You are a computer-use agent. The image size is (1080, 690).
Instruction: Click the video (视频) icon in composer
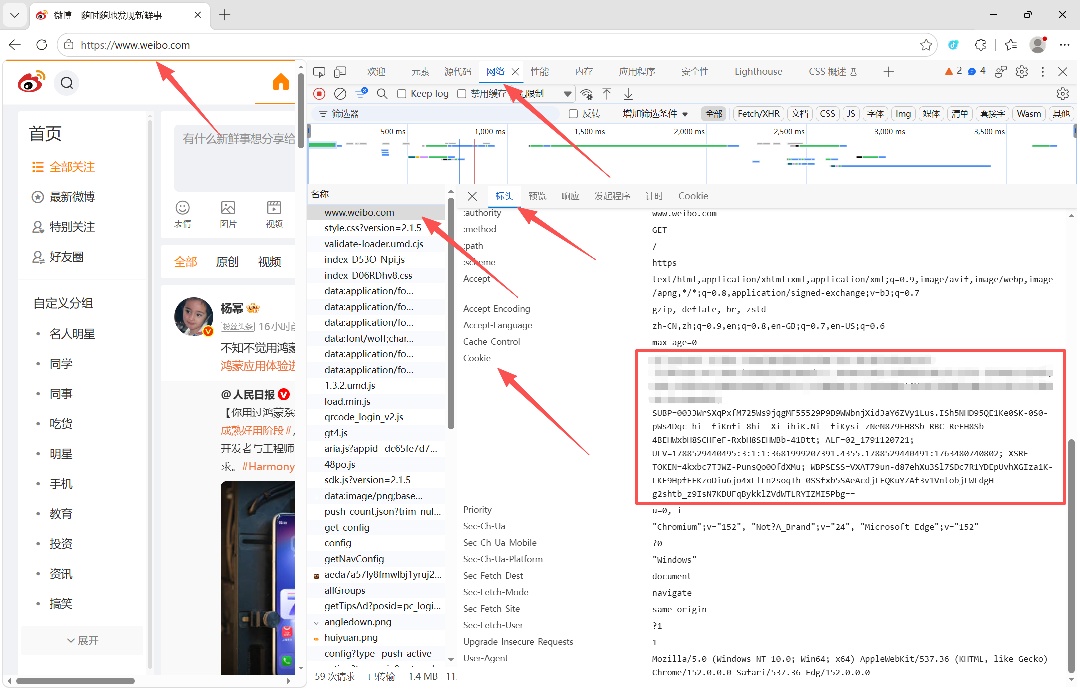tap(274, 208)
